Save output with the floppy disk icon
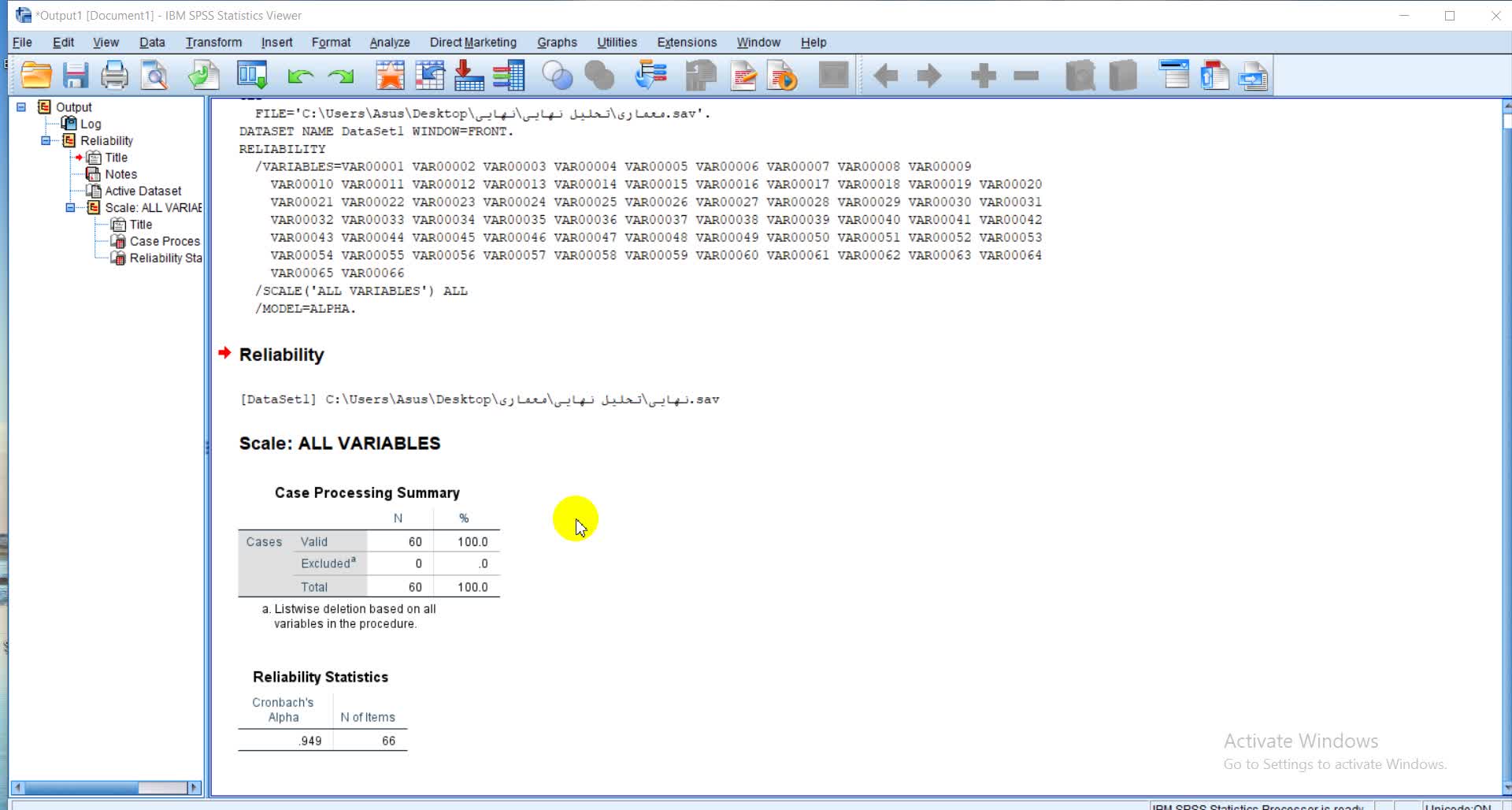The image size is (1512, 810). [76, 76]
